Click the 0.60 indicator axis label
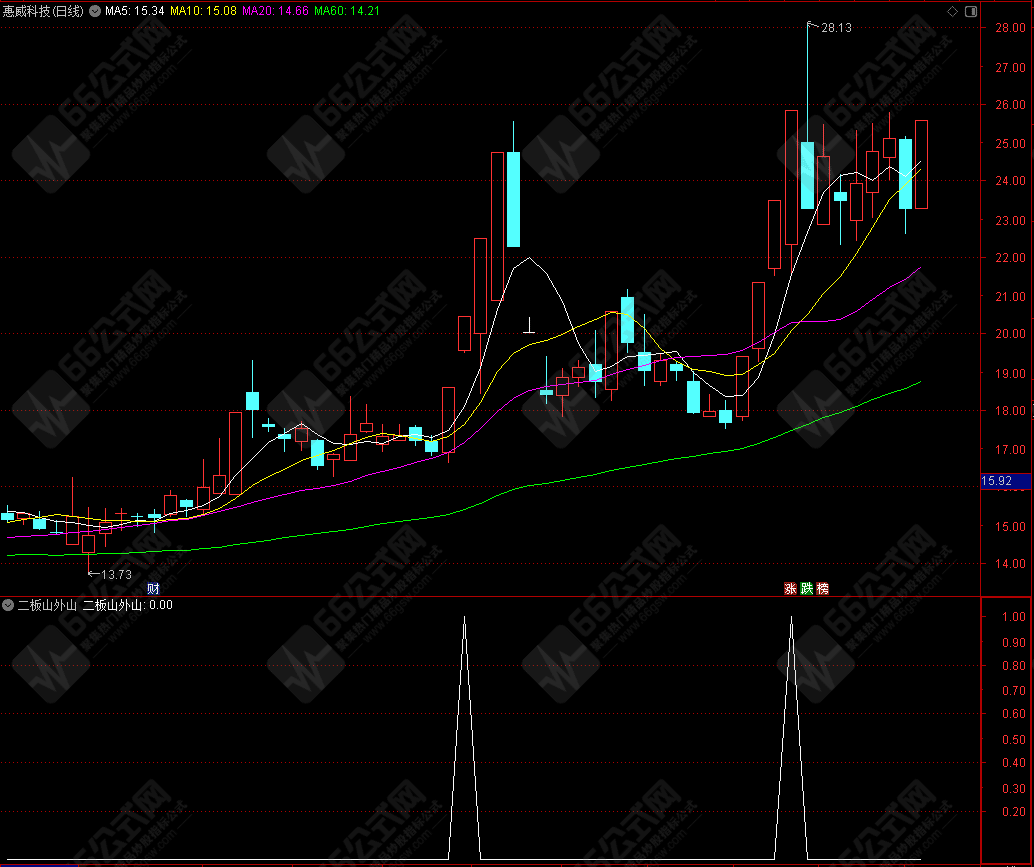1034x867 pixels. coord(1014,713)
